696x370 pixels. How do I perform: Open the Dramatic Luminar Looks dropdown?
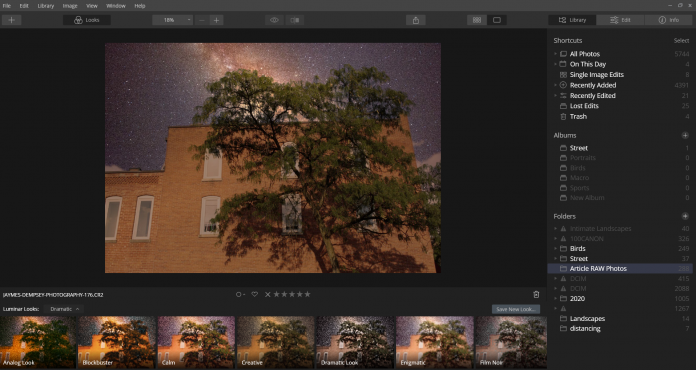[64, 309]
